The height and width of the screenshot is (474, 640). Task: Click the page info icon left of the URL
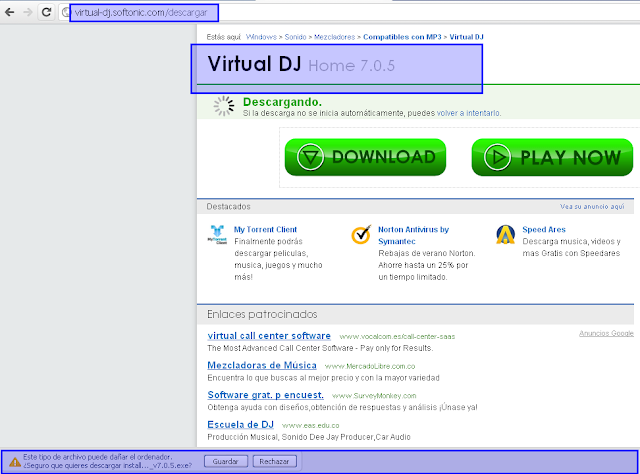[65, 13]
